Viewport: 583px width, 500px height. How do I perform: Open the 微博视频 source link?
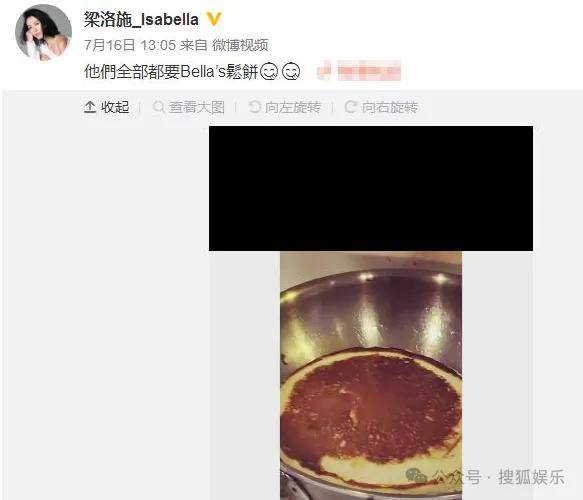tap(240, 45)
